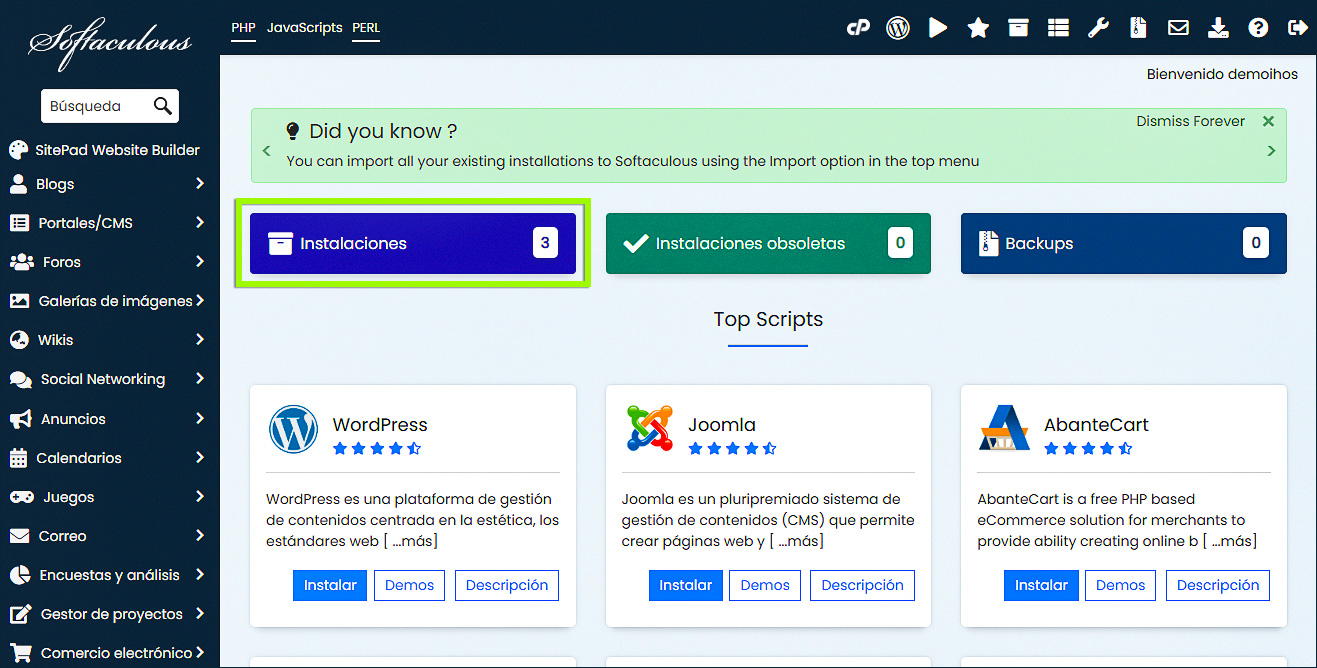Image resolution: width=1317 pixels, height=668 pixels.
Task: Click the play icon for script demos
Action: (x=938, y=28)
